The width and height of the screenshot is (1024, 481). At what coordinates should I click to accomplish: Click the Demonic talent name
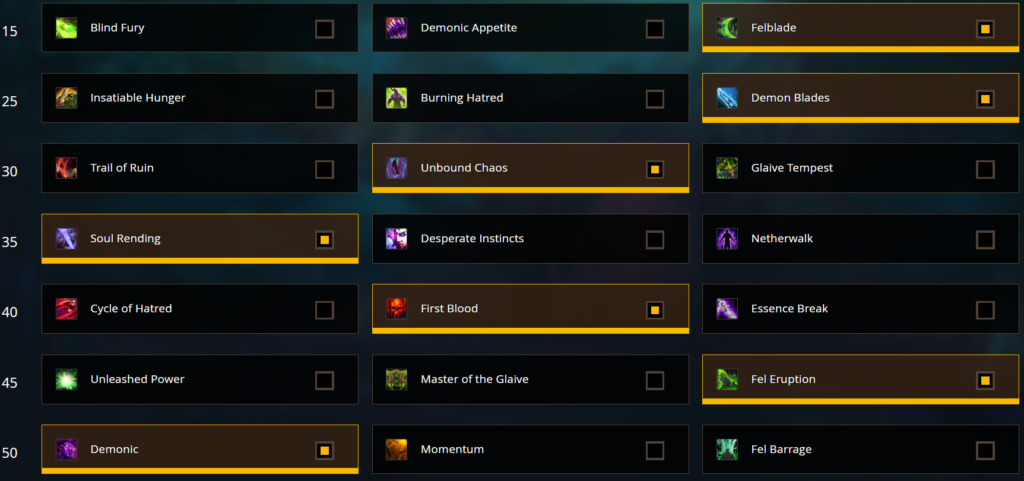114,450
